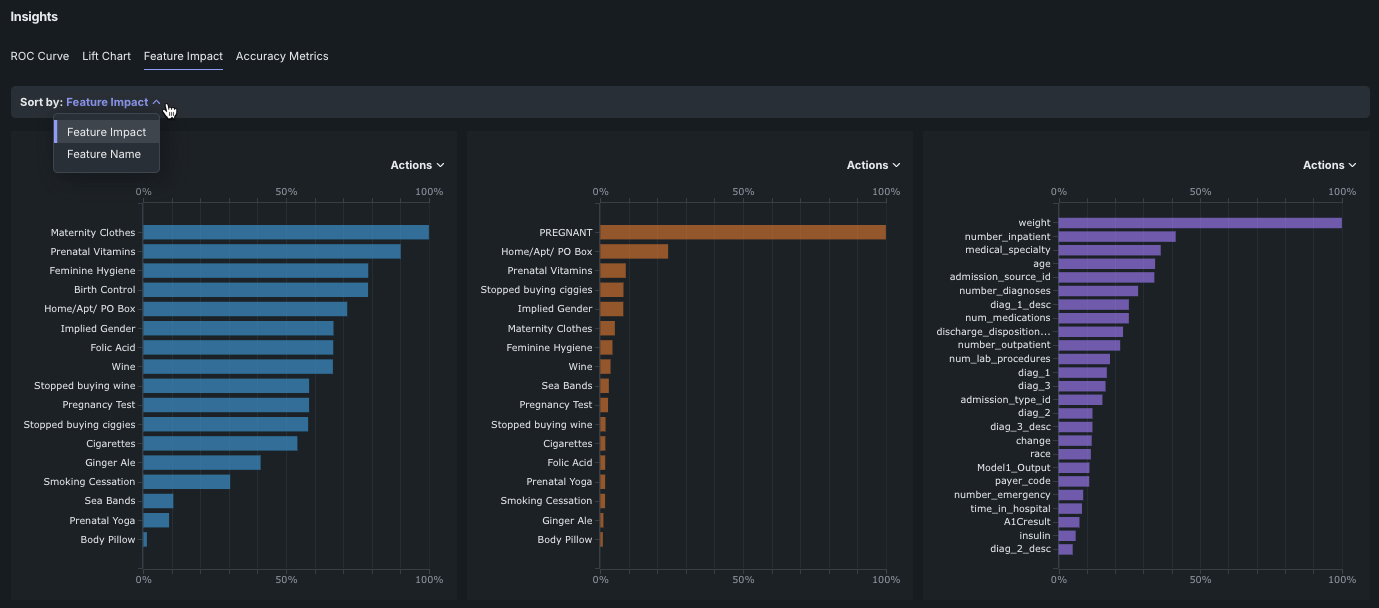This screenshot has width=1379, height=608.
Task: Open Actions menu on the purple chart
Action: [x=1329, y=165]
